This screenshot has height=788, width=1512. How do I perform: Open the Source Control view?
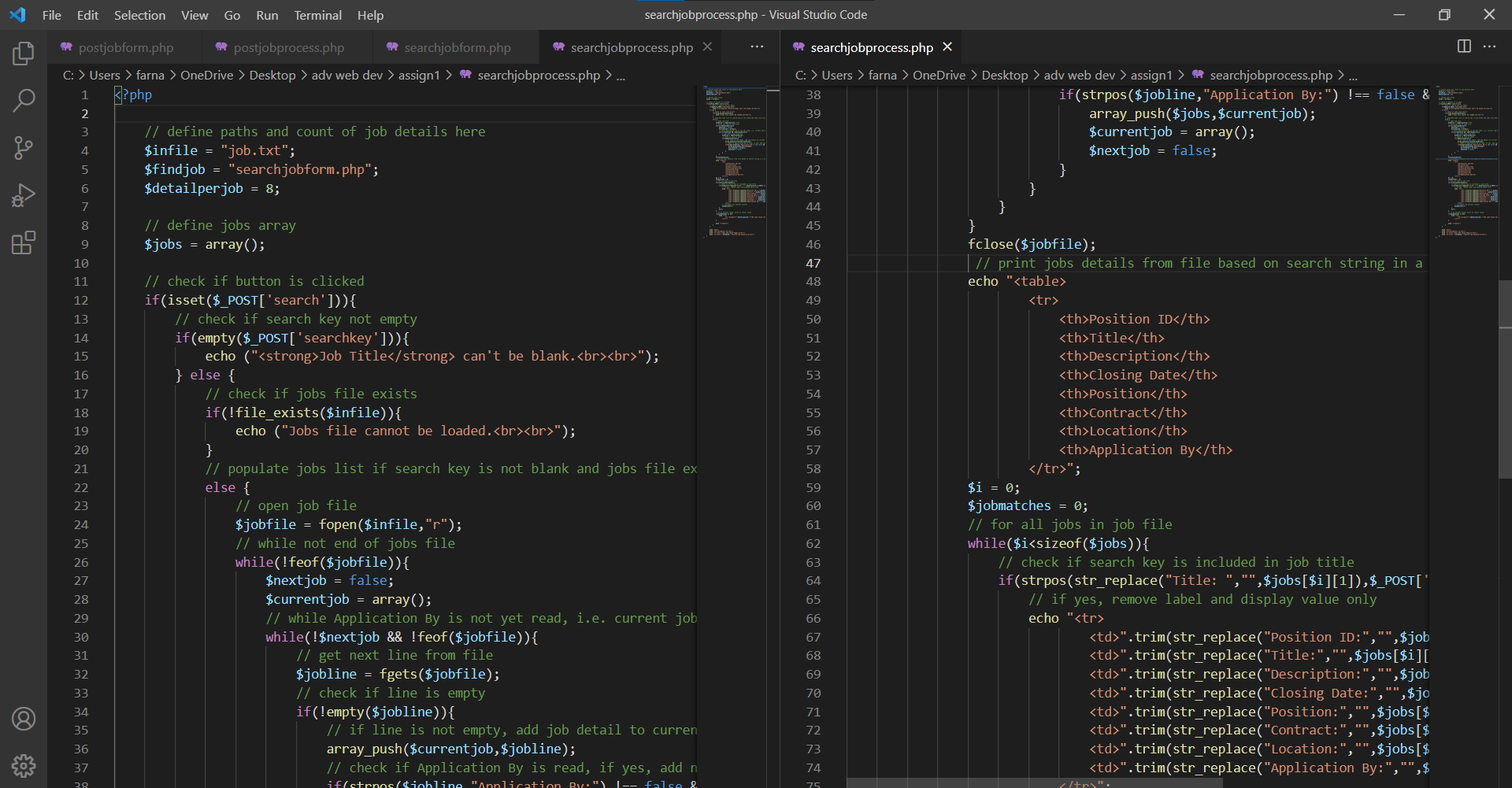tap(24, 148)
